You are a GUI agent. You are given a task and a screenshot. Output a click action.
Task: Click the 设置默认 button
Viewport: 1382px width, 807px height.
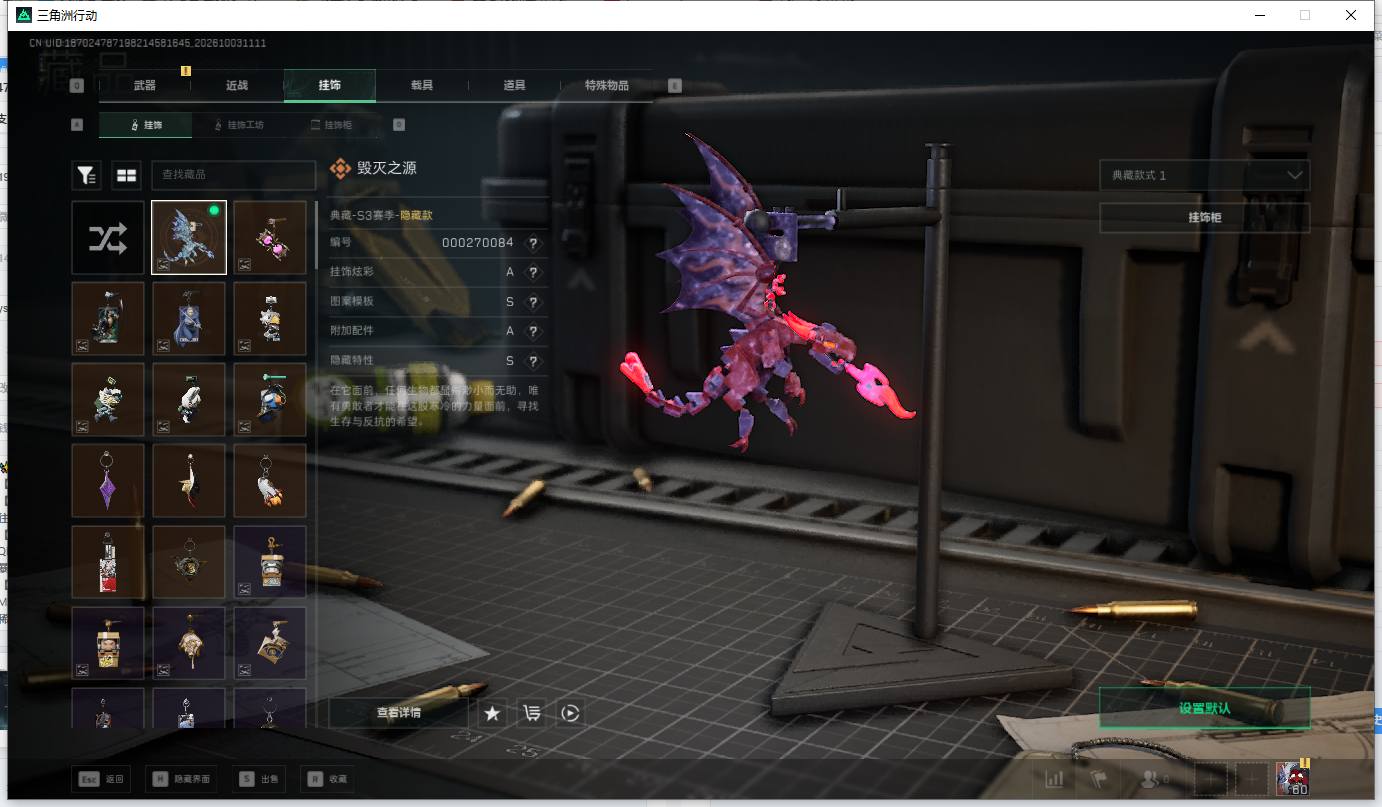tap(1204, 708)
